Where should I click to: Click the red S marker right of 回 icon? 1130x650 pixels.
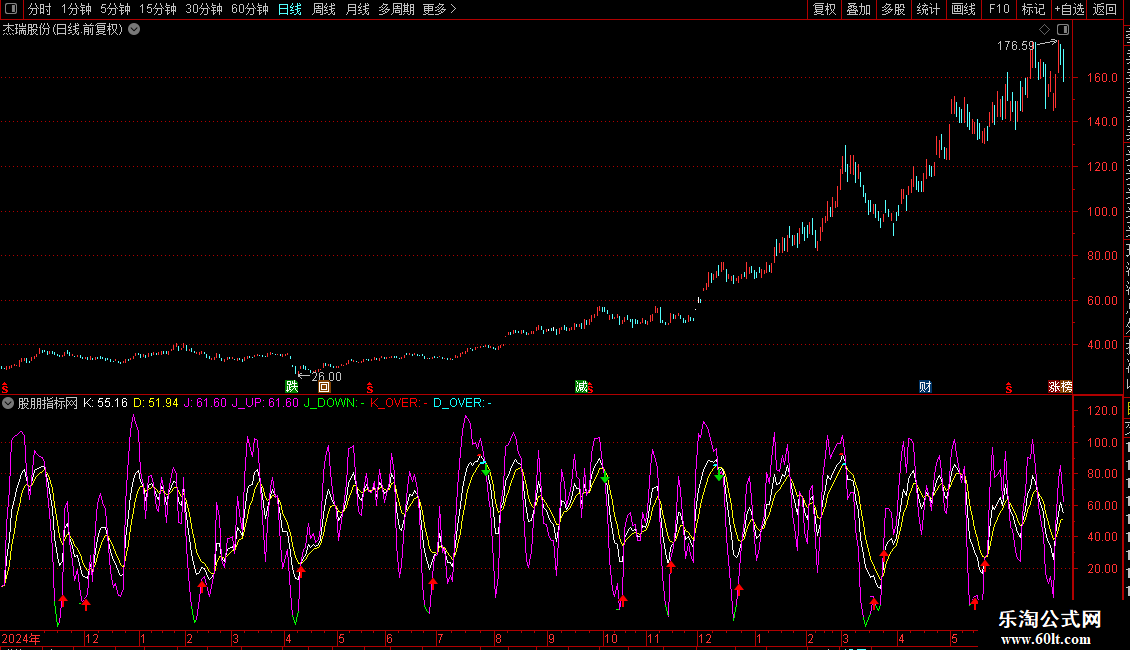pos(370,388)
